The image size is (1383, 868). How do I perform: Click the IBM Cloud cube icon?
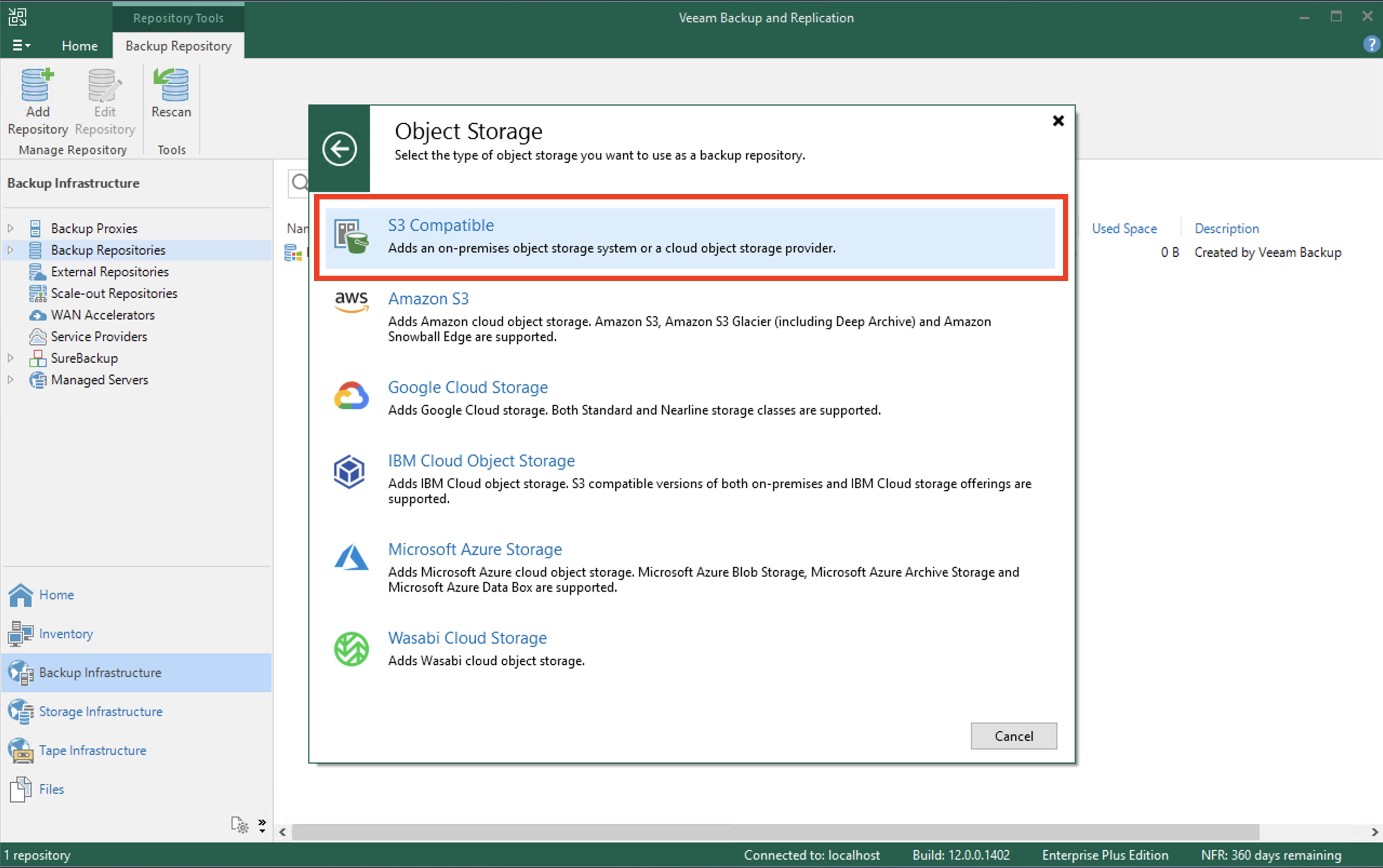coord(350,471)
